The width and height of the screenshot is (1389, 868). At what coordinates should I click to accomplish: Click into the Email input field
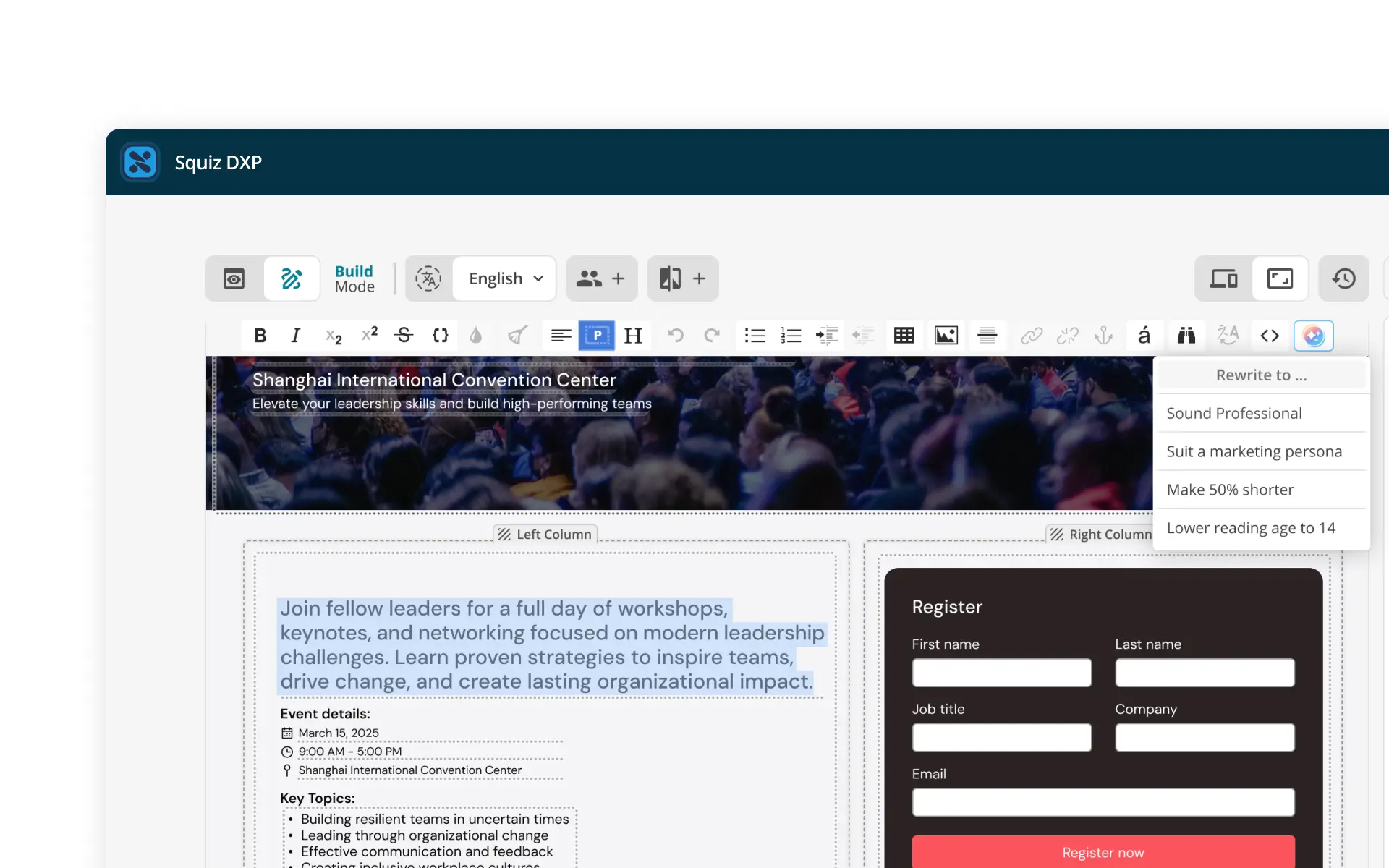[1103, 802]
